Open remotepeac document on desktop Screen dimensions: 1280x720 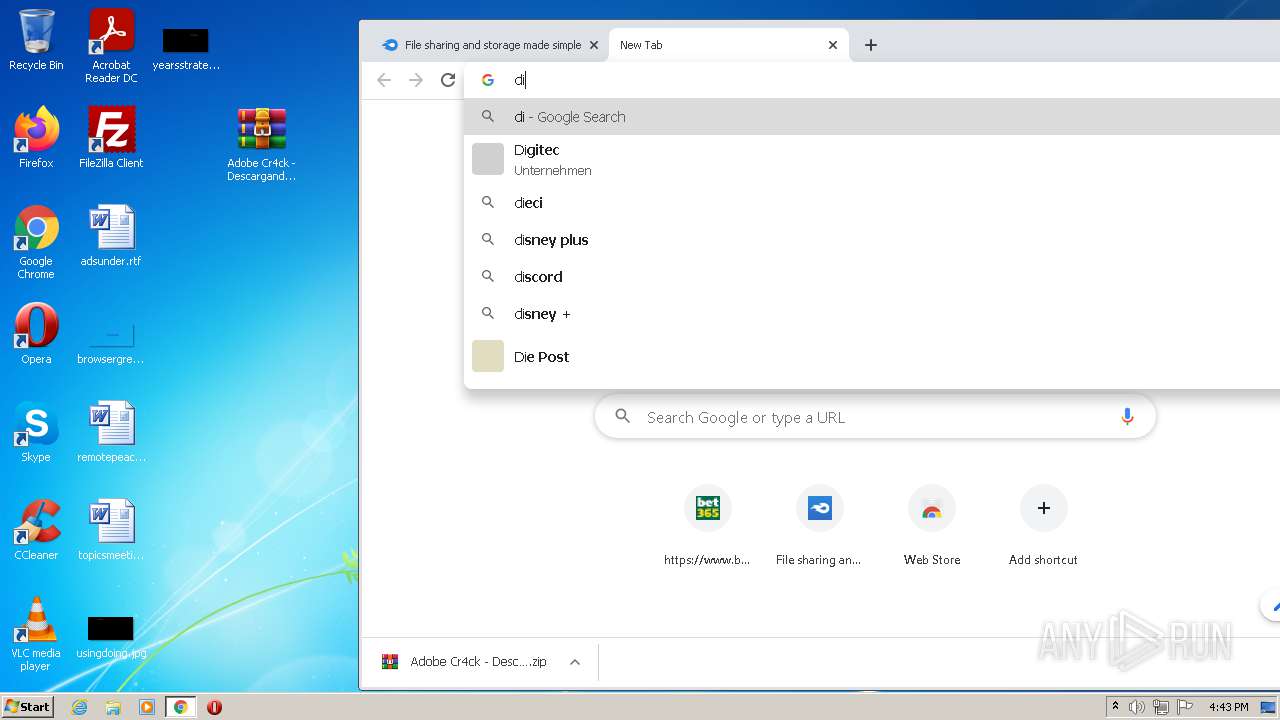click(x=111, y=432)
